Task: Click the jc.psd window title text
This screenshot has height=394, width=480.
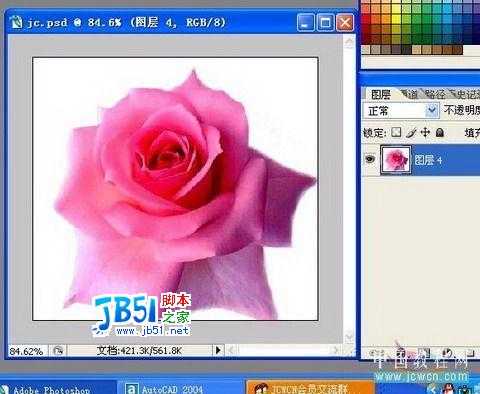Action: (126, 23)
